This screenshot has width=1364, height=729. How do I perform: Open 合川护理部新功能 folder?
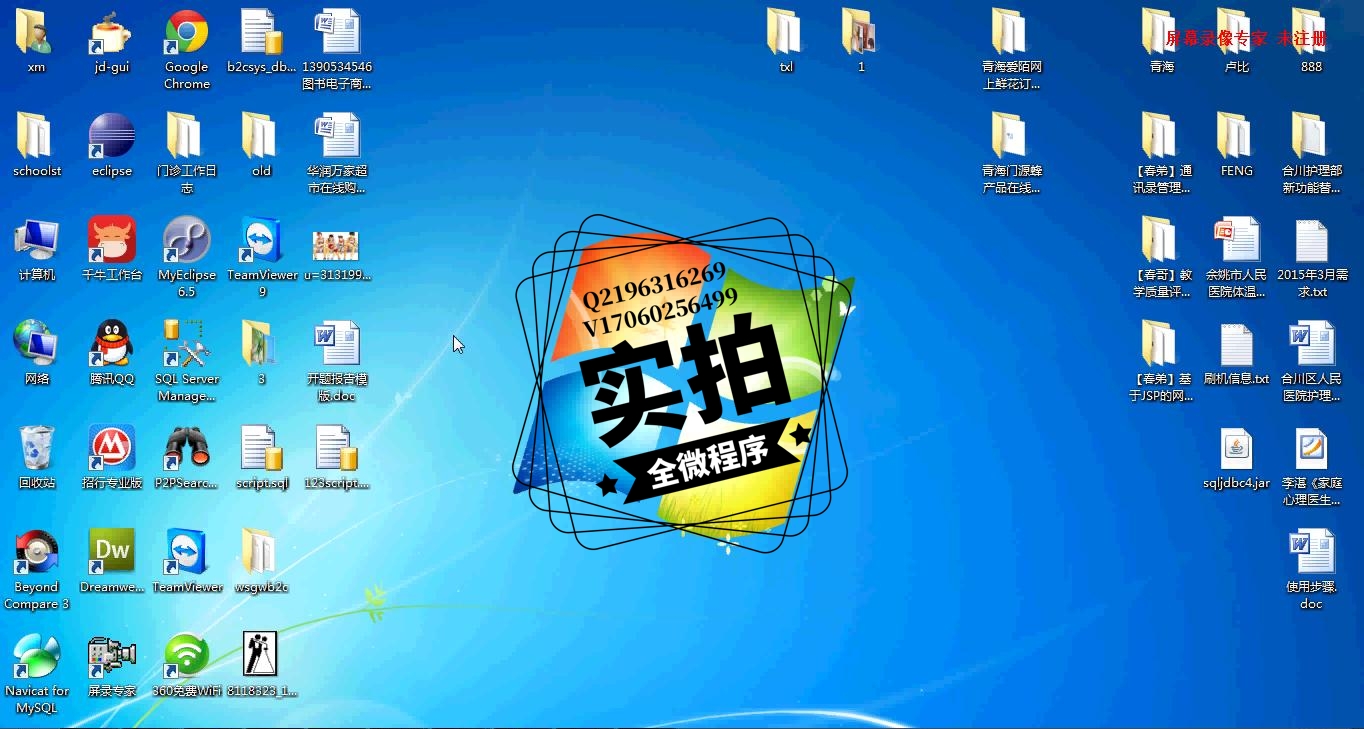tap(1311, 136)
